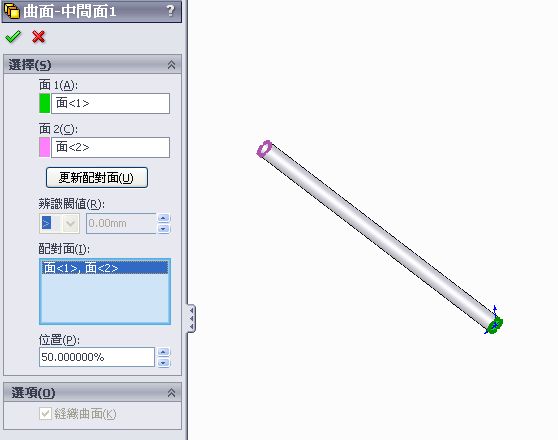The width and height of the screenshot is (558, 440).
Task: Decrease position percentage with down arrow
Action: click(163, 362)
